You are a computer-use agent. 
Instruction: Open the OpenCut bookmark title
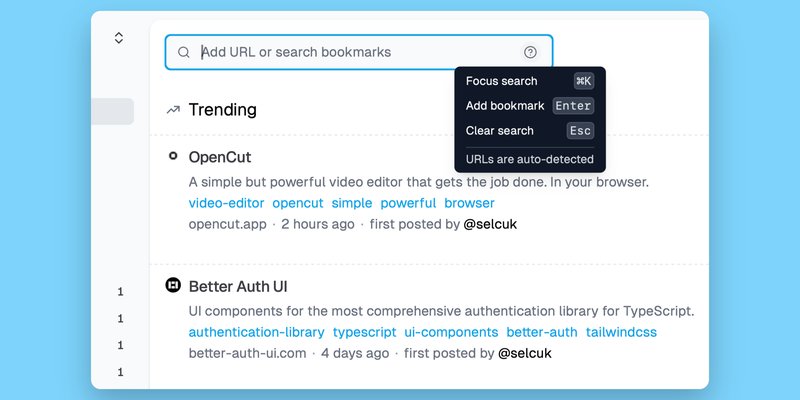(220, 157)
